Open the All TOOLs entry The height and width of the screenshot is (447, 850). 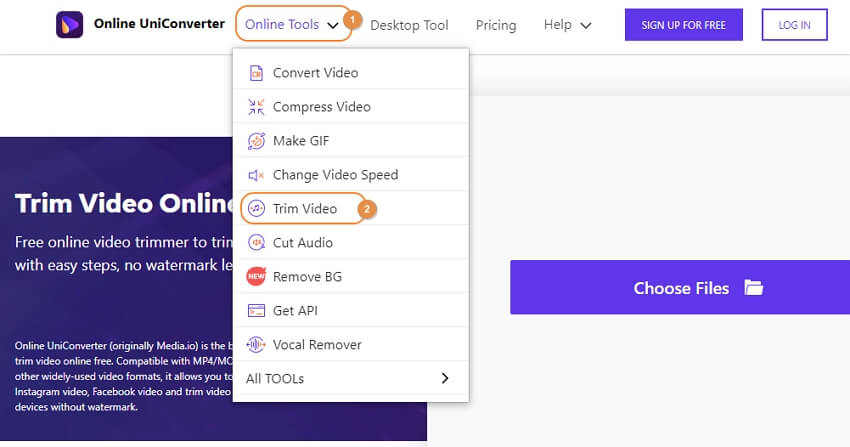pos(351,378)
